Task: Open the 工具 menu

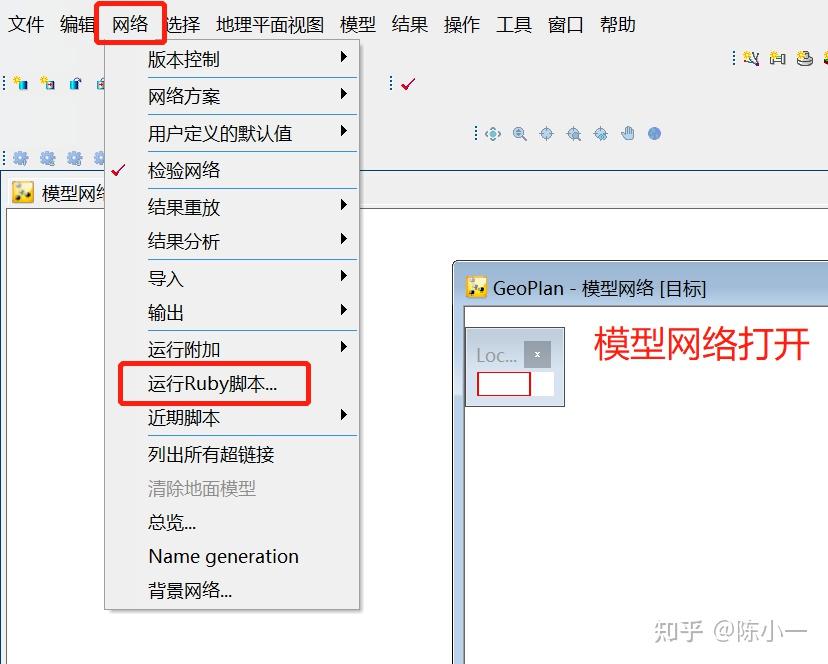Action: point(513,25)
